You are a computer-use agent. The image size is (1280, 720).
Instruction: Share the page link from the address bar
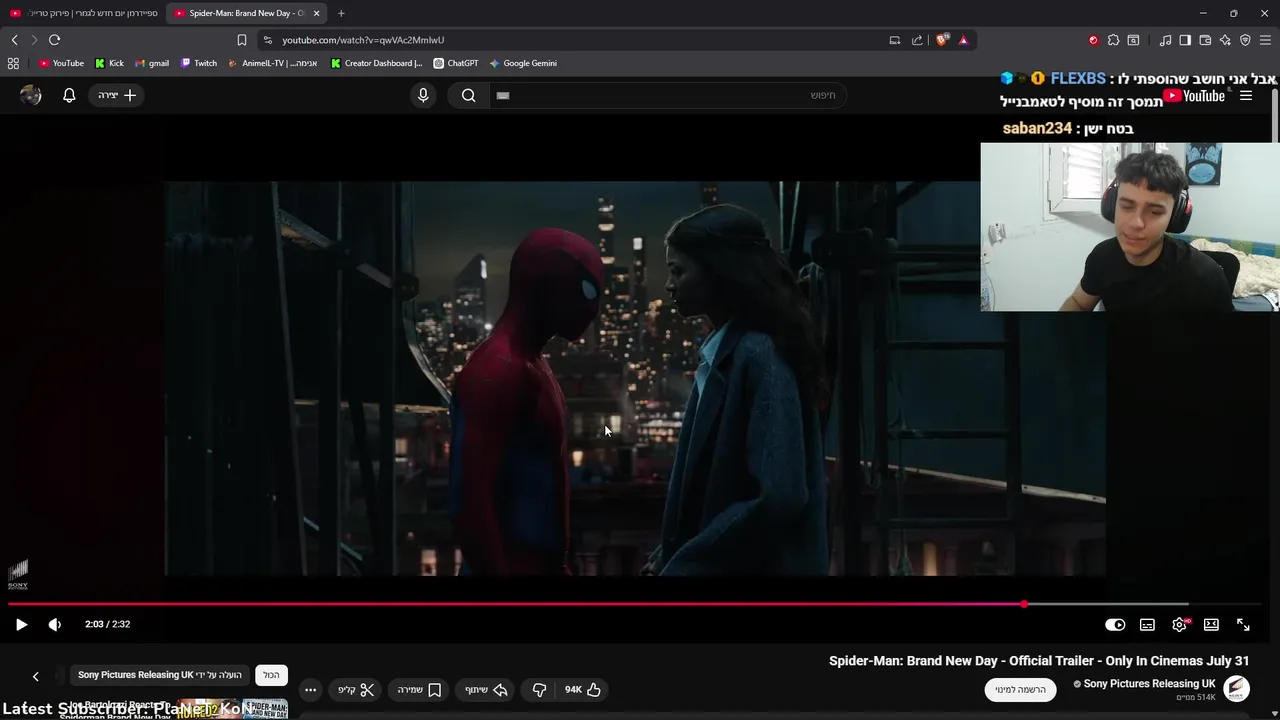coord(917,40)
